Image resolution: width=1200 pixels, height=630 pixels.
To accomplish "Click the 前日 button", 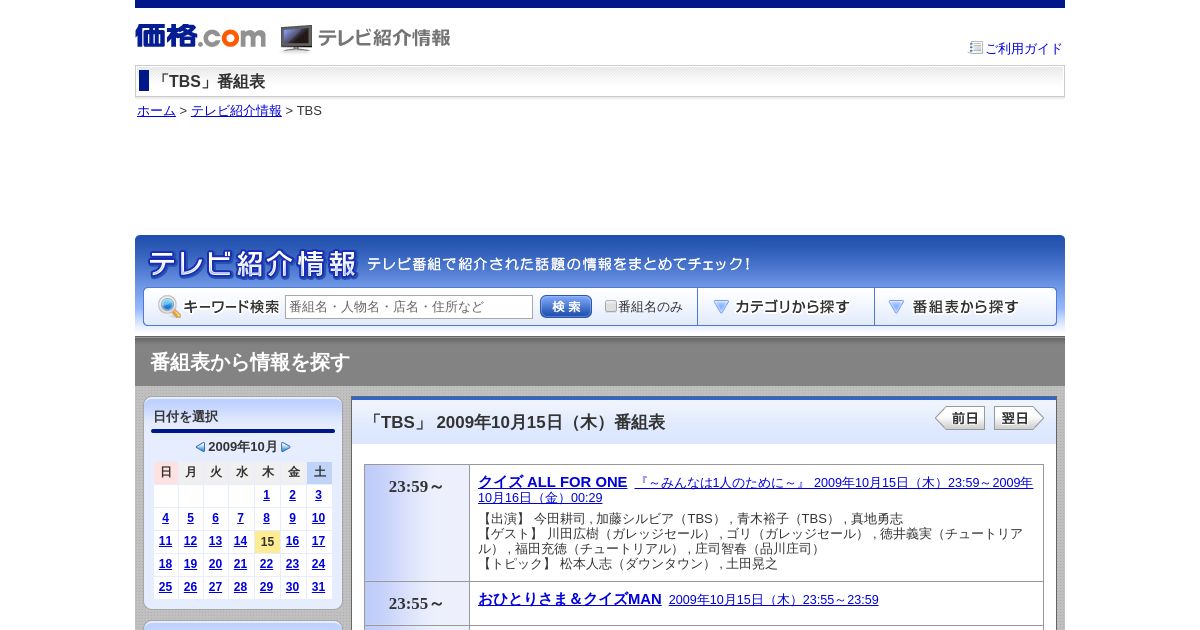I will (x=960, y=418).
